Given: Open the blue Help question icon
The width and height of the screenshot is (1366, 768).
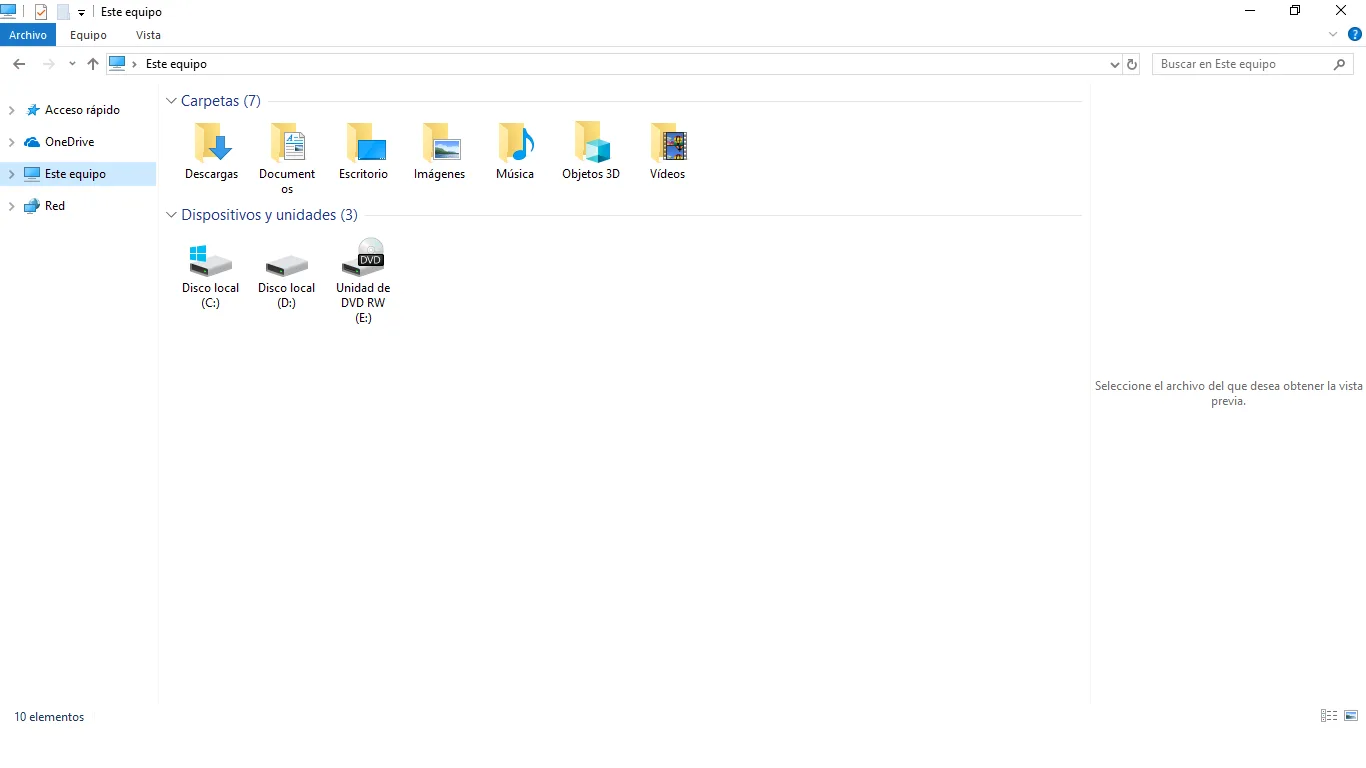Looking at the screenshot, I should (x=1355, y=34).
